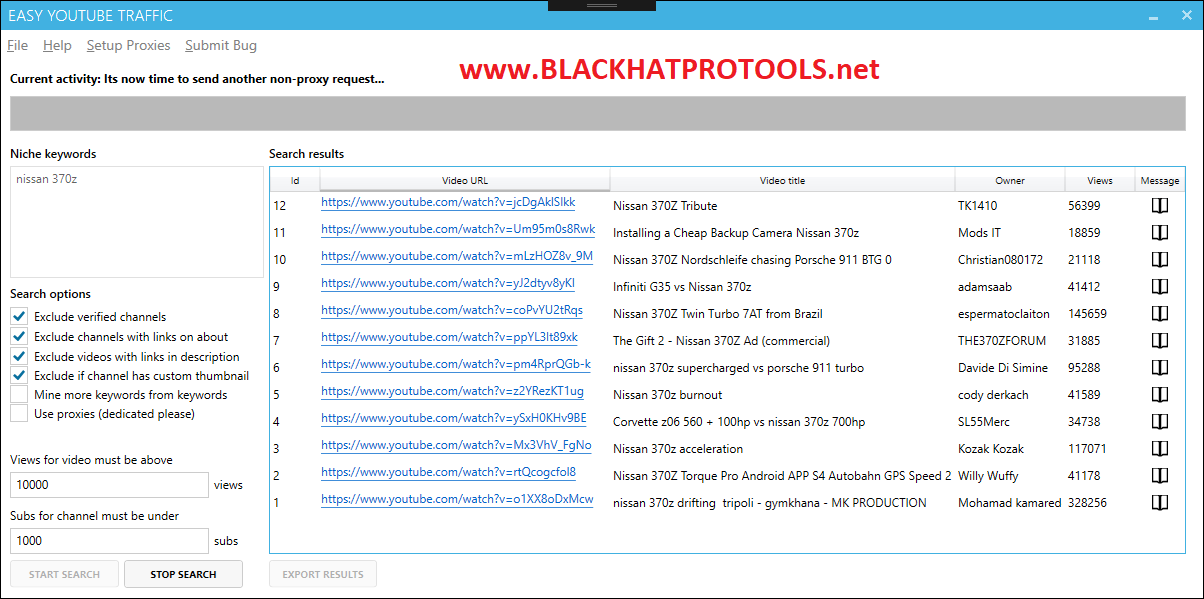Select title 'The Gift 2 - Nissan 370Z Ad (commercial)'

coord(721,341)
